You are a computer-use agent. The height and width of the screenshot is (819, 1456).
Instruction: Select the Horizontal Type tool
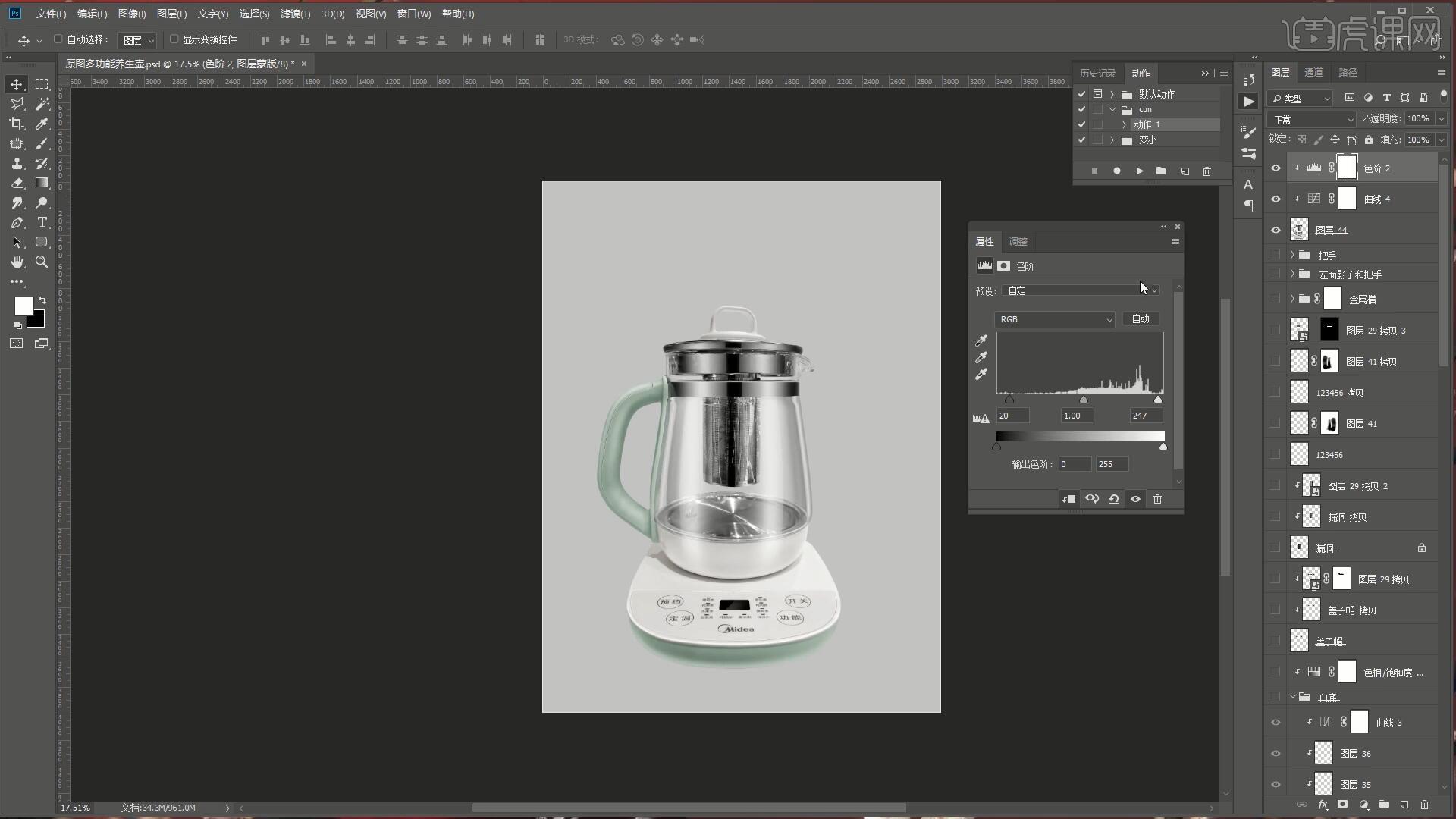pyautogui.click(x=42, y=222)
